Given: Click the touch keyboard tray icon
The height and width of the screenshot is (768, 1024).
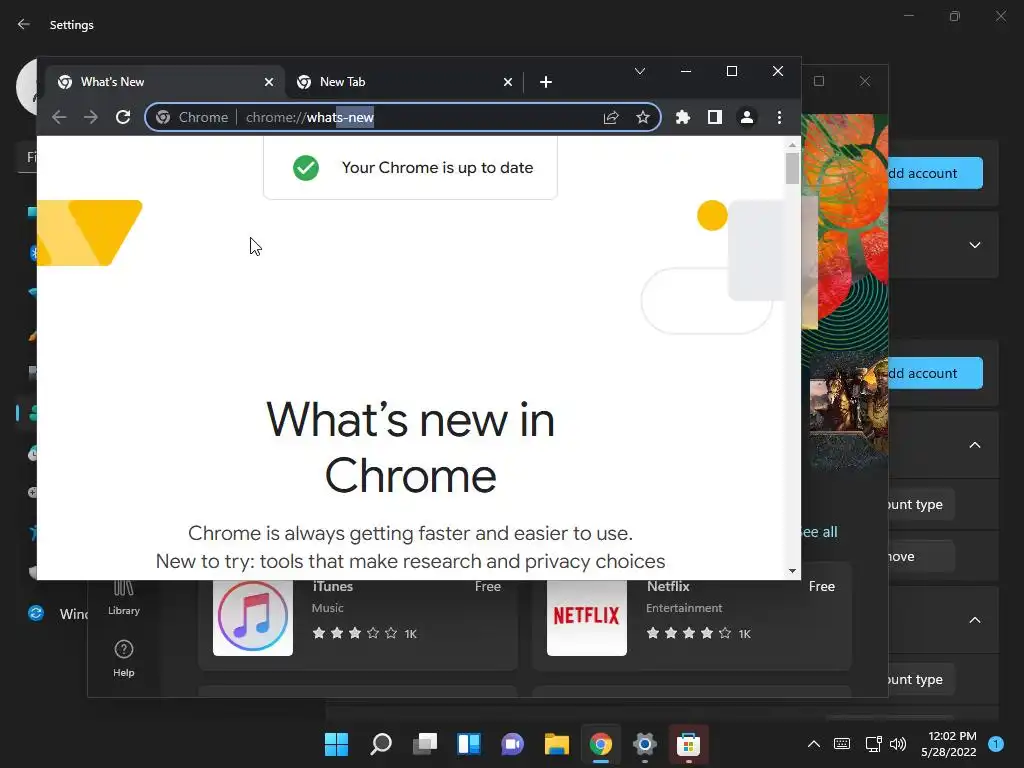Looking at the screenshot, I should 842,744.
